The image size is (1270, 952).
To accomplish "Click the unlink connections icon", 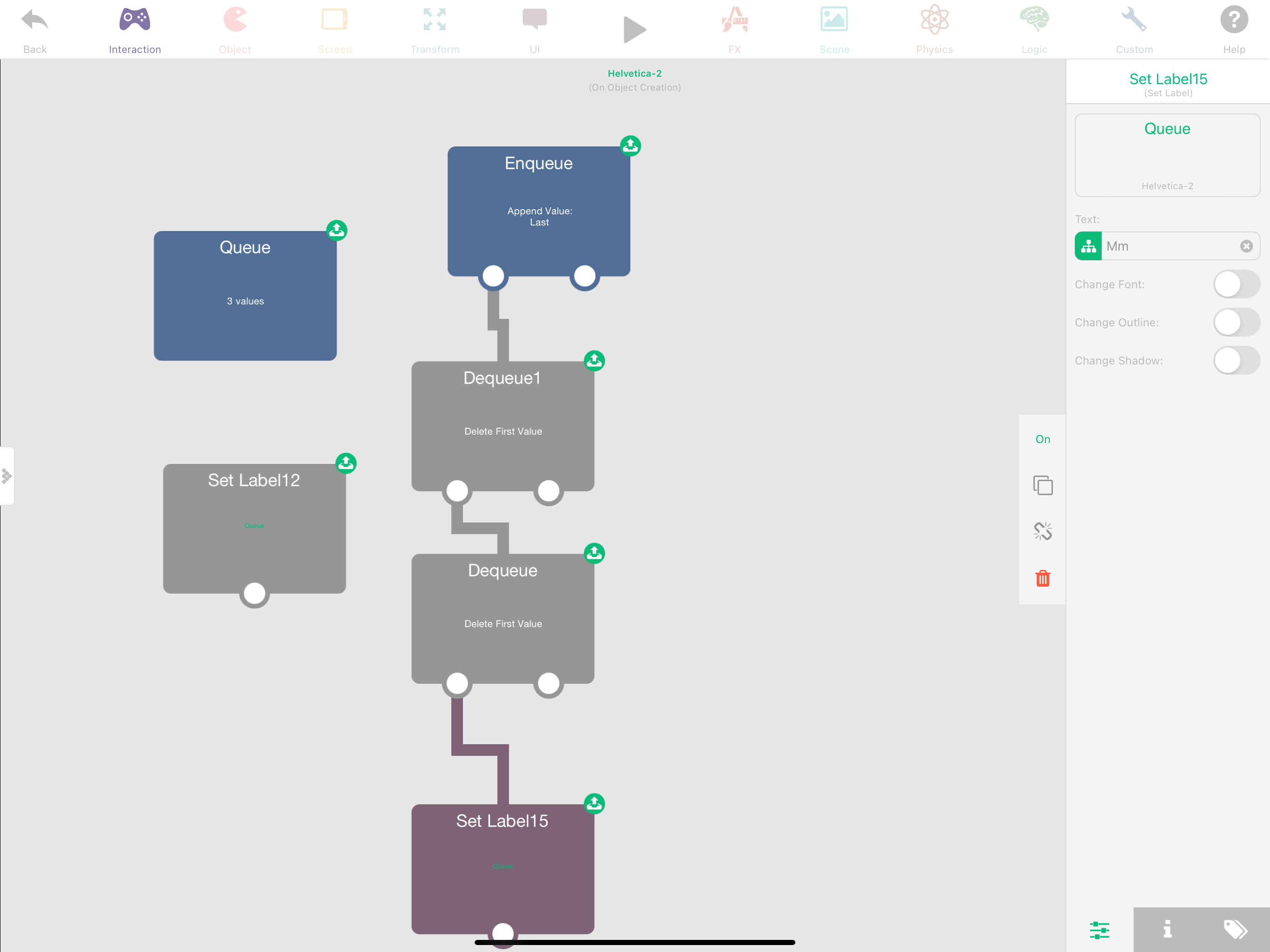I will click(1043, 531).
